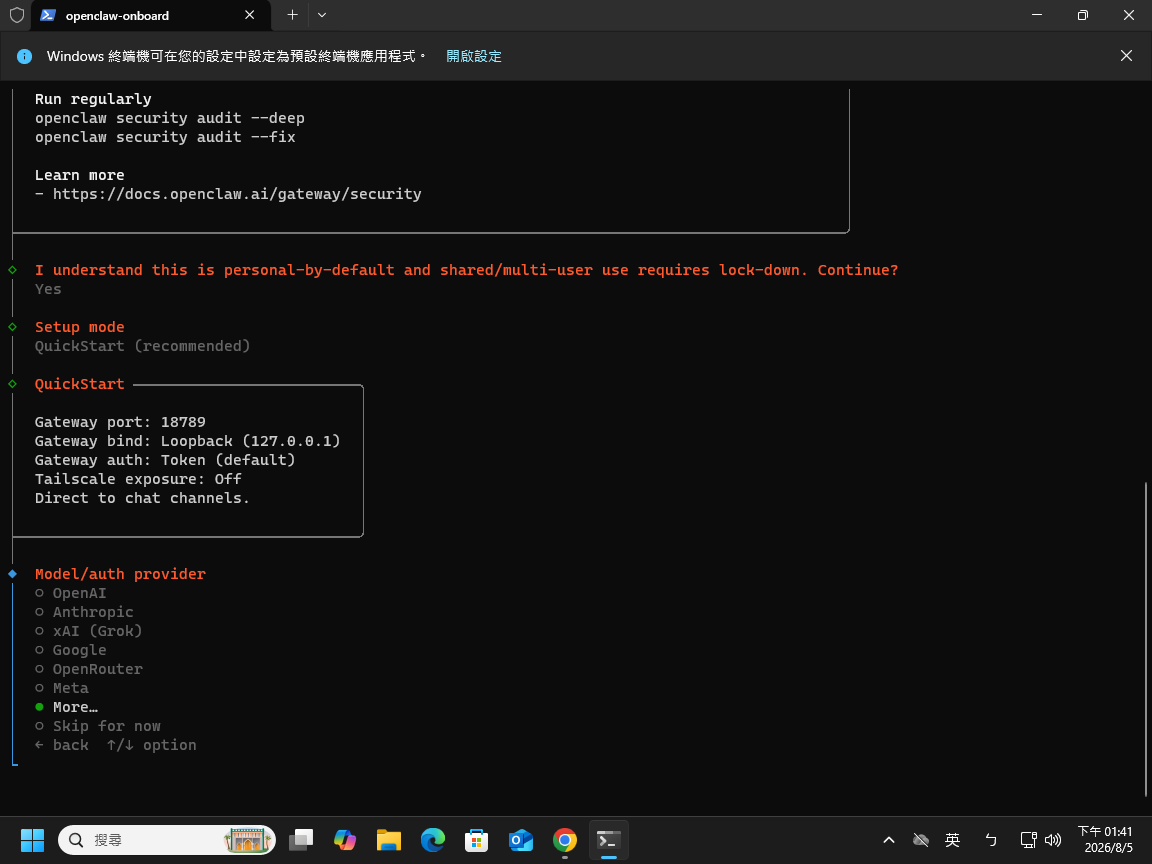Click the 開啟設定 link

(474, 56)
